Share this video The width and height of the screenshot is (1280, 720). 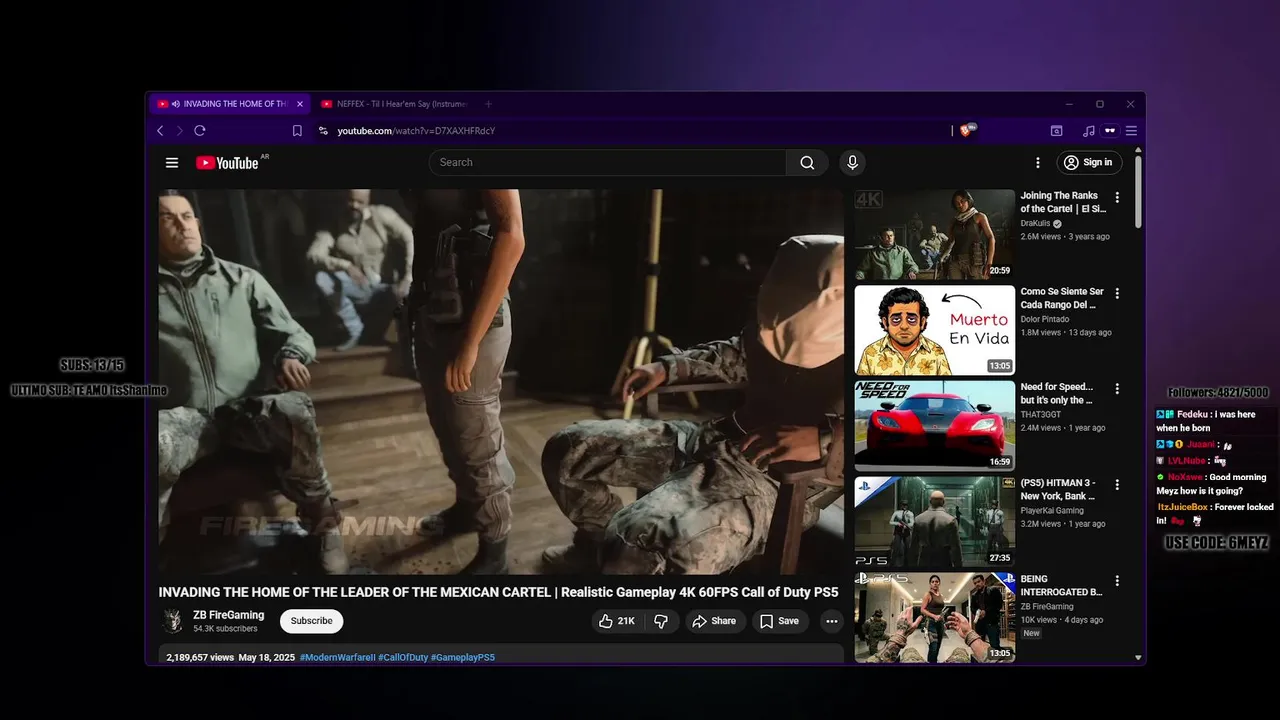[x=714, y=621]
